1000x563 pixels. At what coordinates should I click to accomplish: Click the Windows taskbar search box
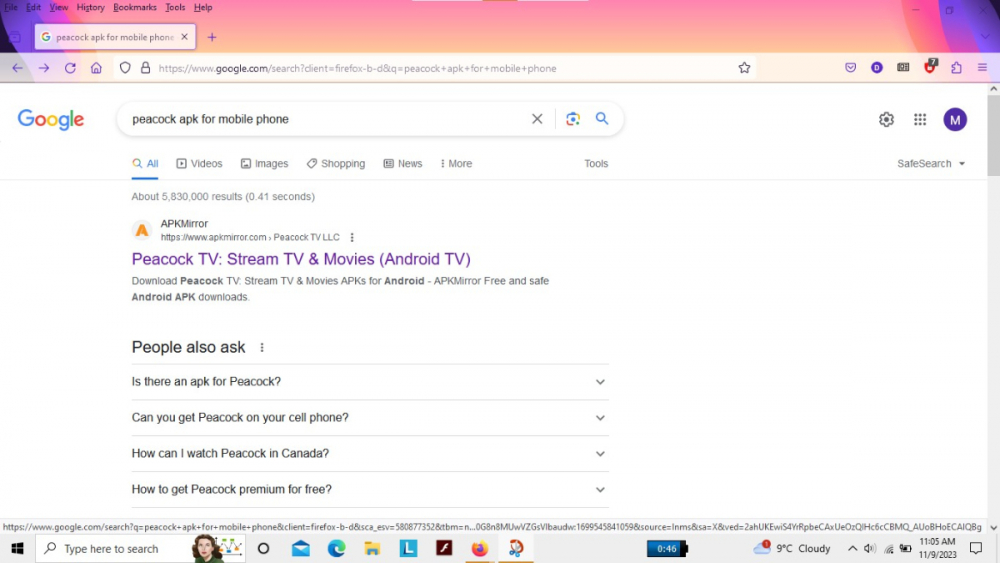[140, 548]
